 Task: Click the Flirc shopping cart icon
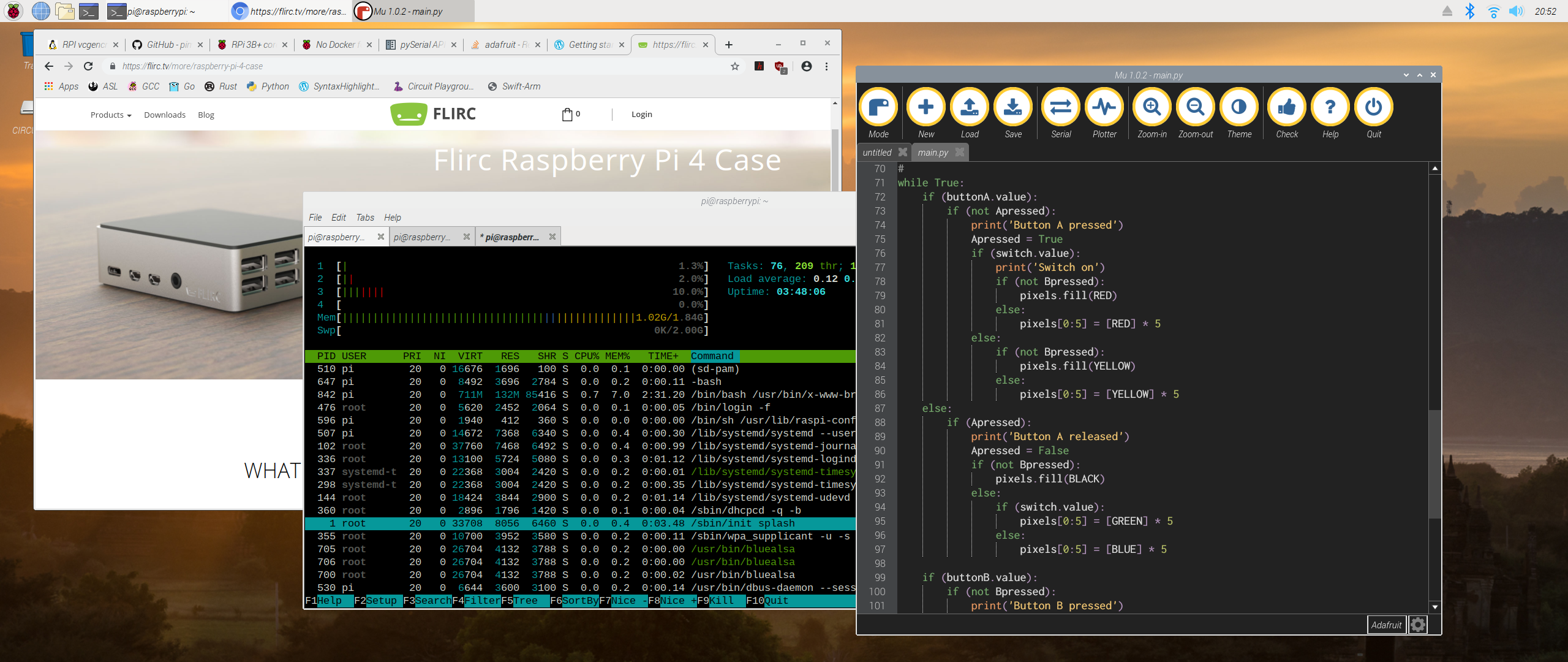point(568,115)
